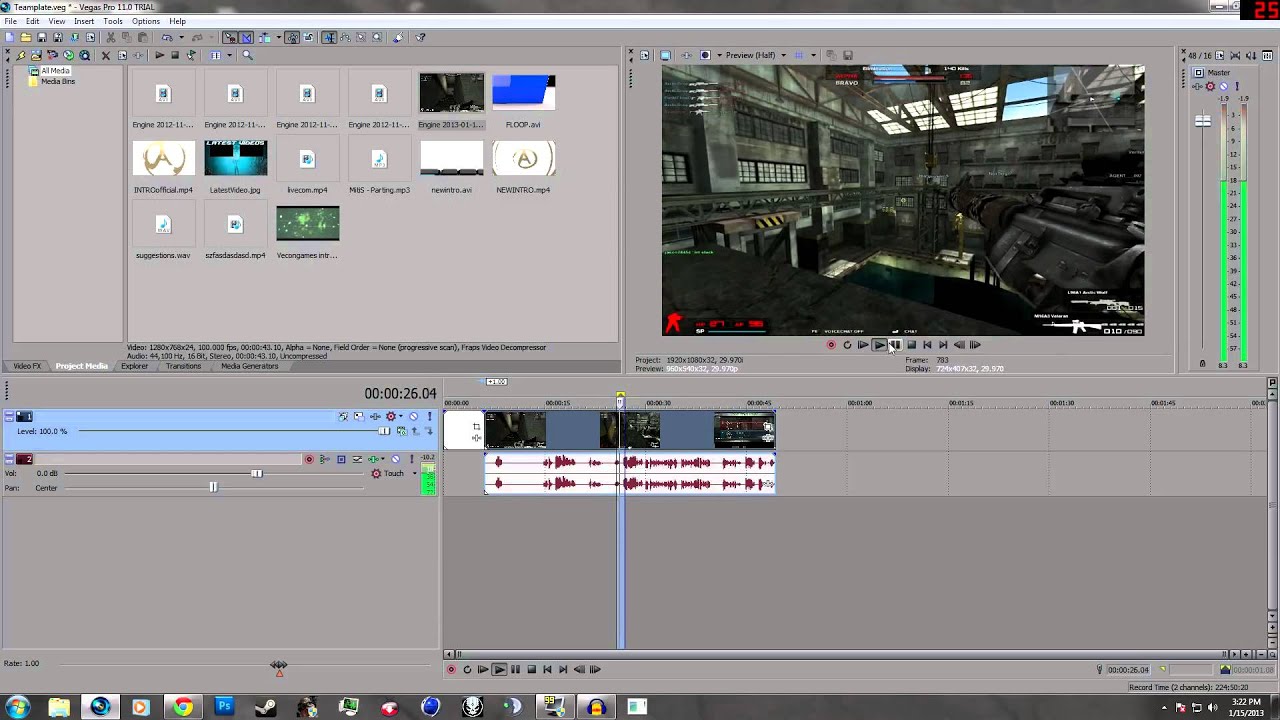Click the Master volume fader
1280x720 pixels.
click(1203, 121)
